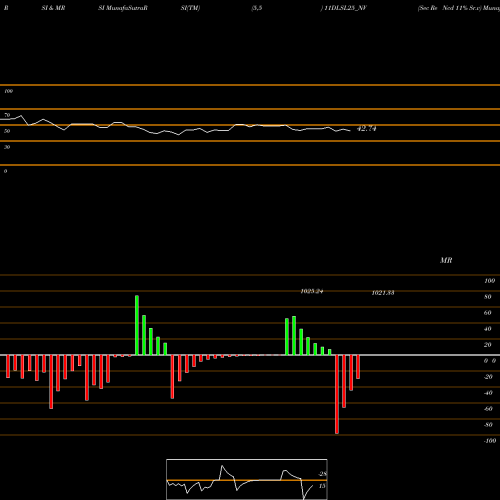This screenshot has width=500, height=500.
Task: Click the MR axis -100 label
Action: point(490,441)
